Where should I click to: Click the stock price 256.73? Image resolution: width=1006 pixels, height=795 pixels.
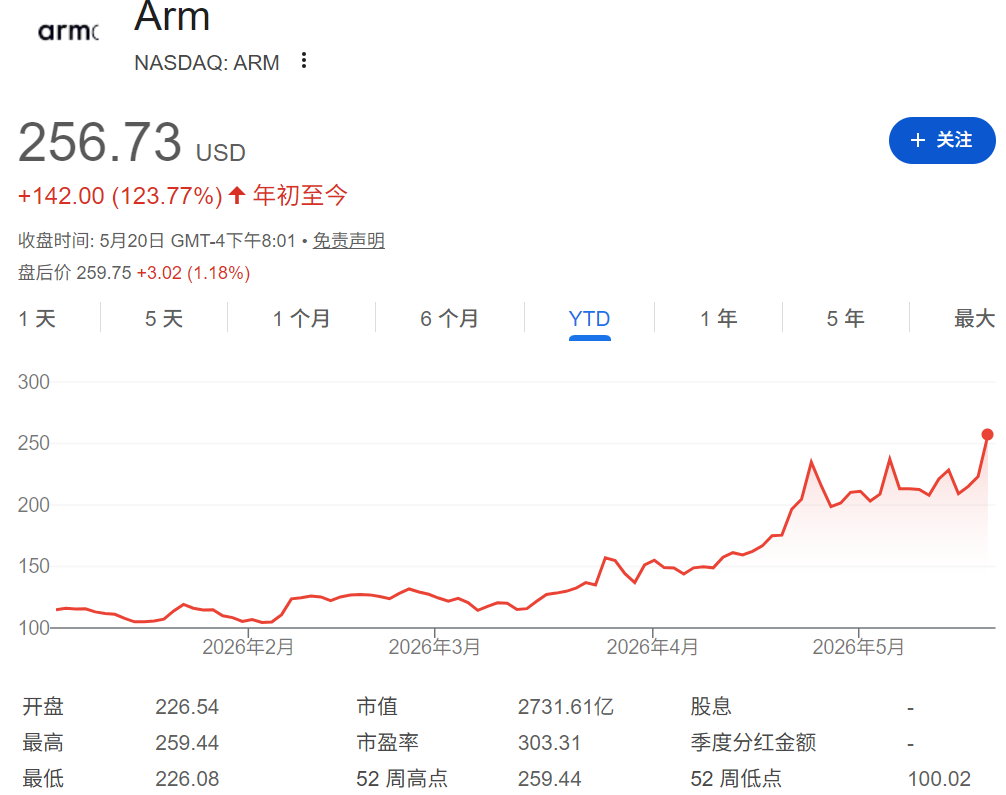(100, 142)
